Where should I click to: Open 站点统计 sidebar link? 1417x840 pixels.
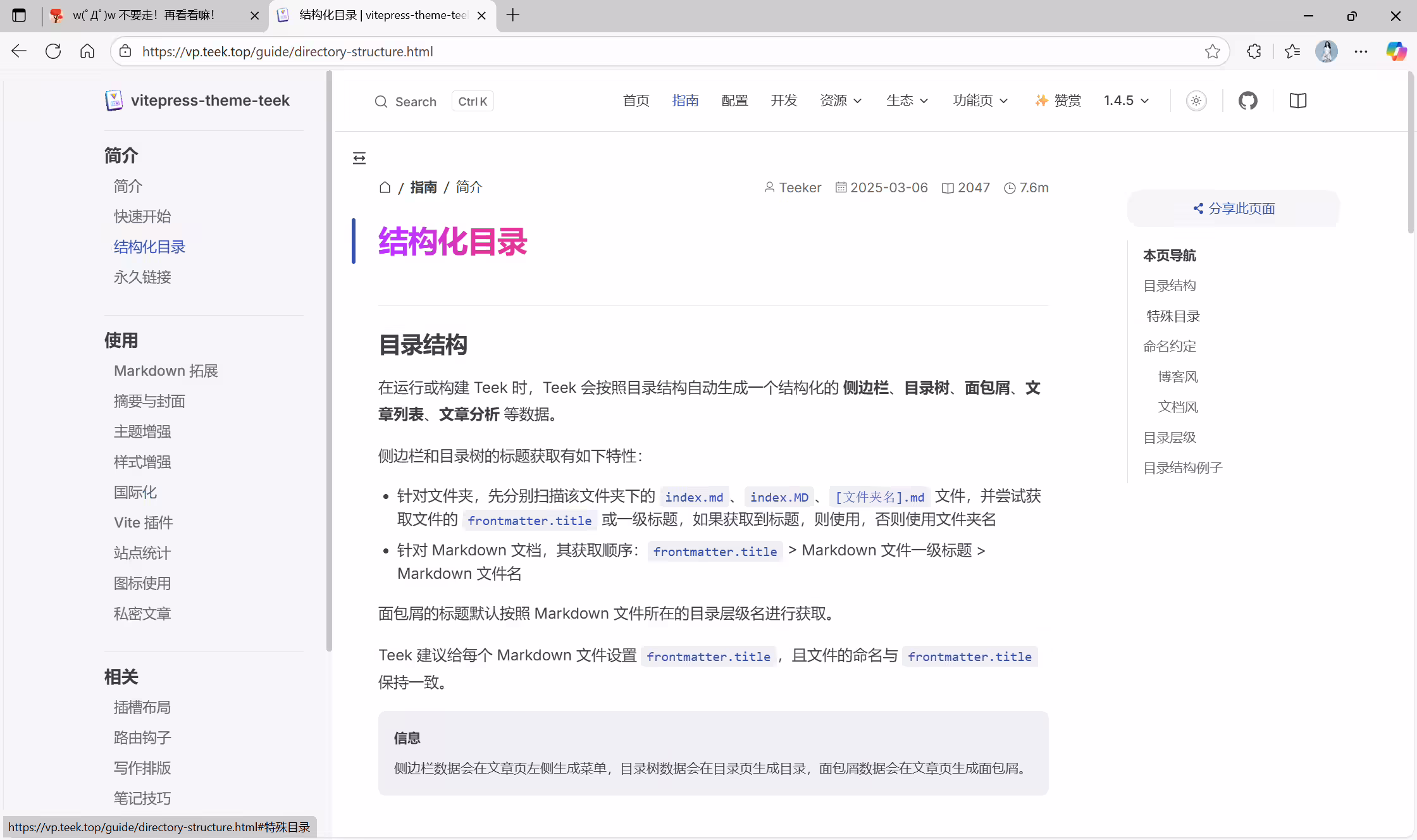(142, 553)
